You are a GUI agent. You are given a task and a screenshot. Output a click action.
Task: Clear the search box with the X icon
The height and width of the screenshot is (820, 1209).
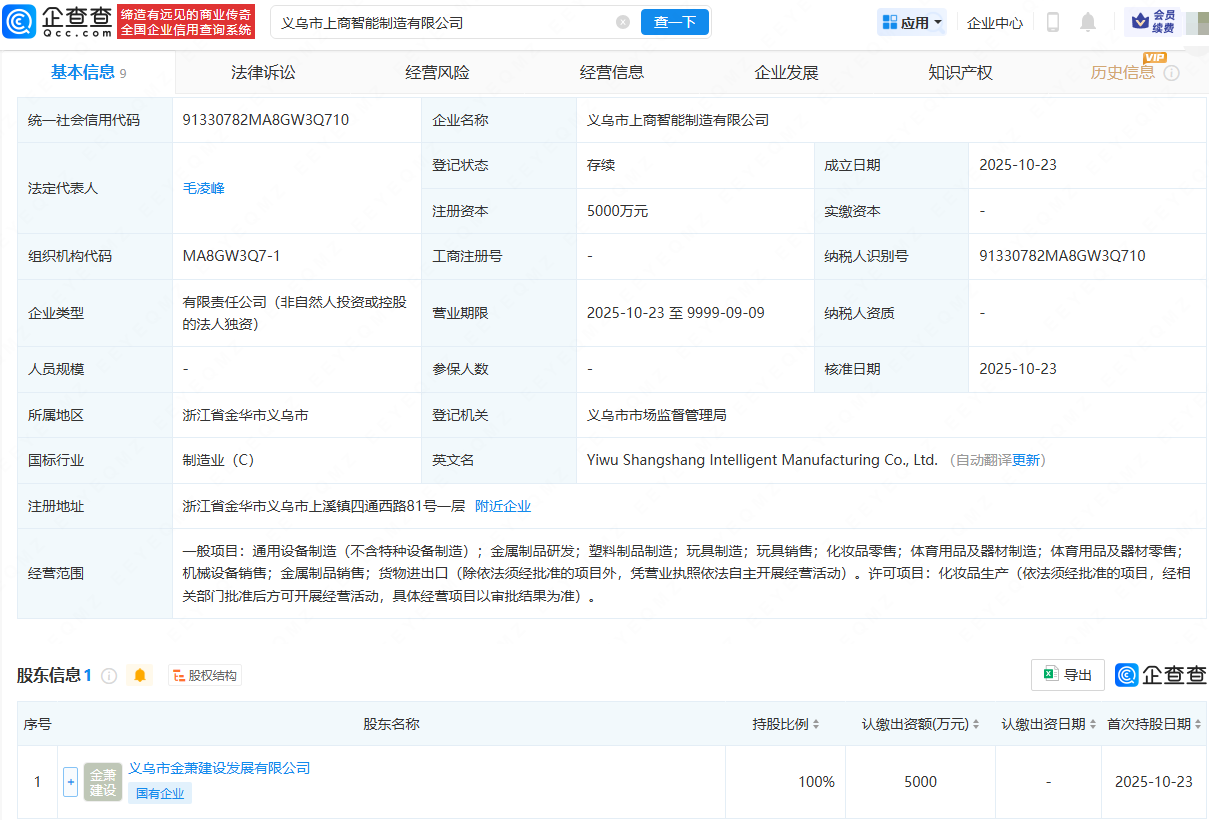point(623,22)
